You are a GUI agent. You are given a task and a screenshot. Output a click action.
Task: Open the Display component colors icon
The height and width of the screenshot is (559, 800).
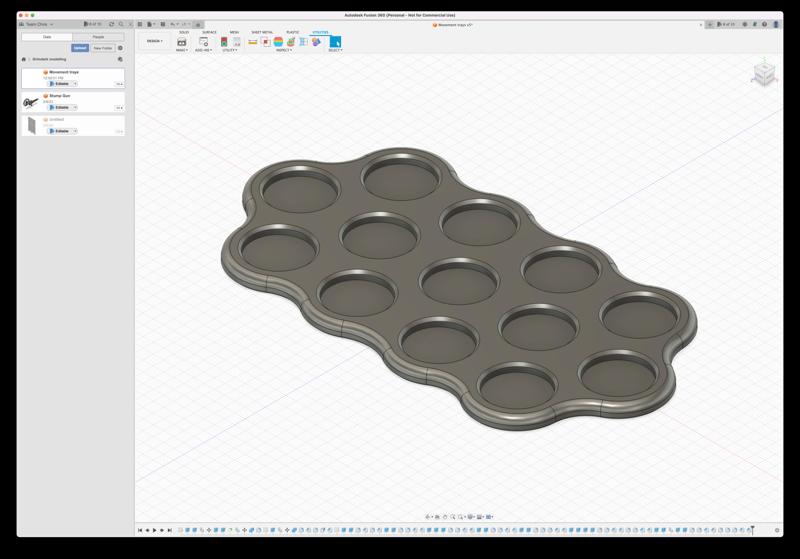pos(316,42)
